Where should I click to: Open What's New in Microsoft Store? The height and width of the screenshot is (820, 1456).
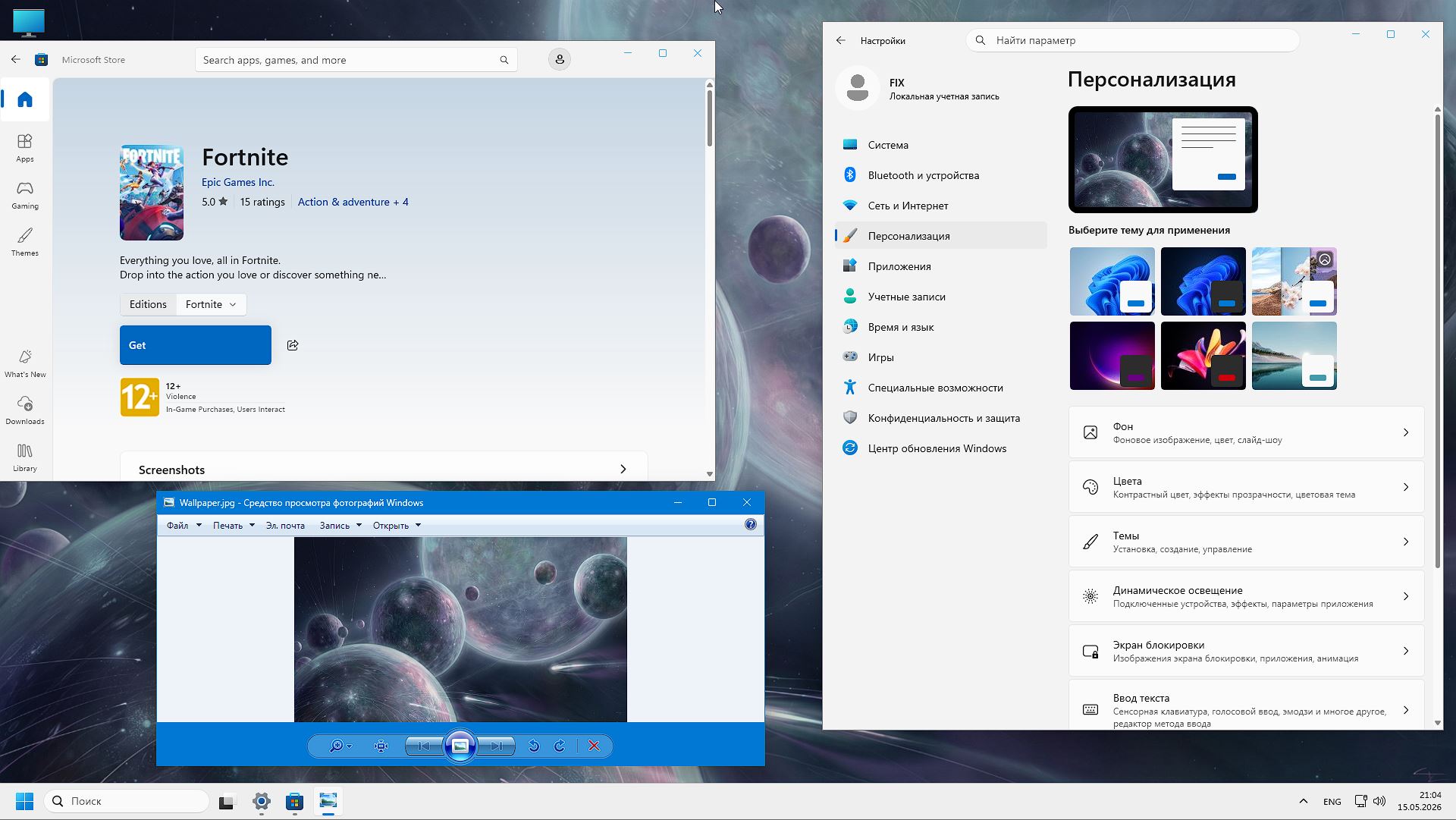click(x=25, y=363)
